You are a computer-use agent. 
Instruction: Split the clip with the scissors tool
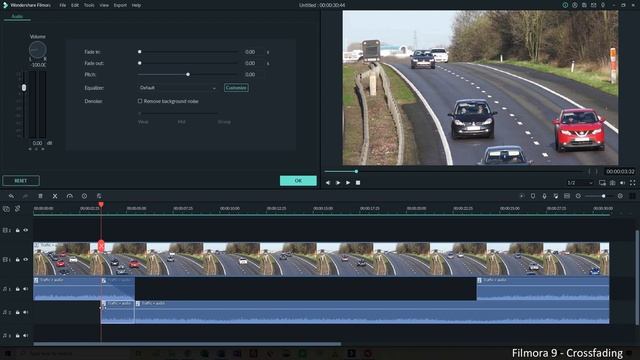pyautogui.click(x=55, y=196)
